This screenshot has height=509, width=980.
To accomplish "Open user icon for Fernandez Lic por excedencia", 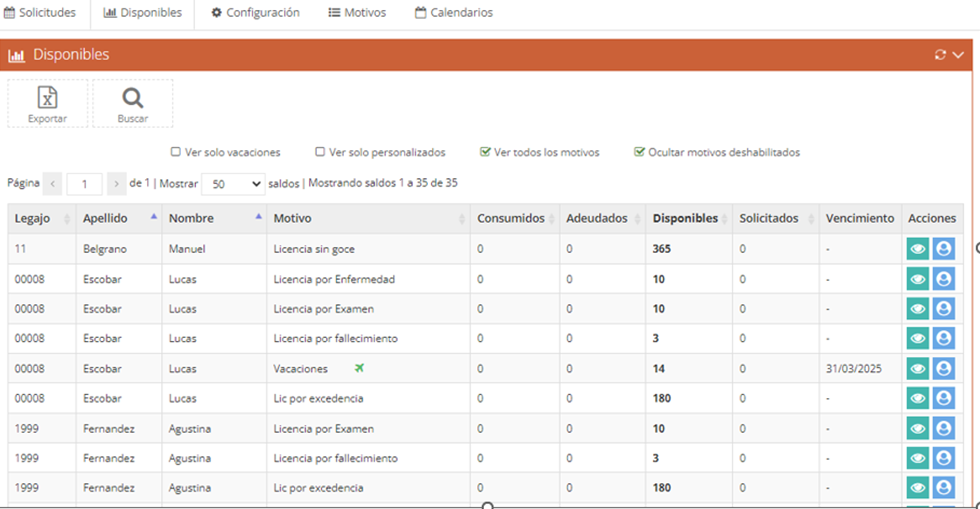I will [944, 488].
